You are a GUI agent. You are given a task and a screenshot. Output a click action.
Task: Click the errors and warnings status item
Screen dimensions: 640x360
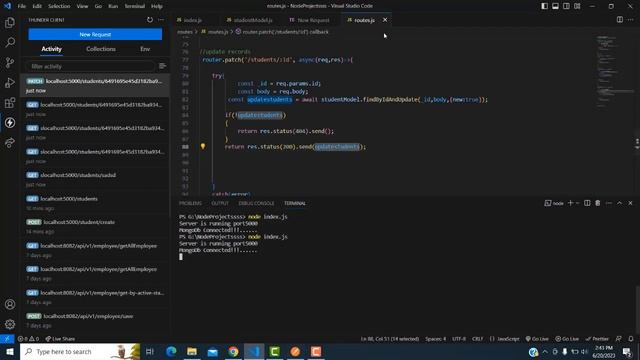coord(28,339)
